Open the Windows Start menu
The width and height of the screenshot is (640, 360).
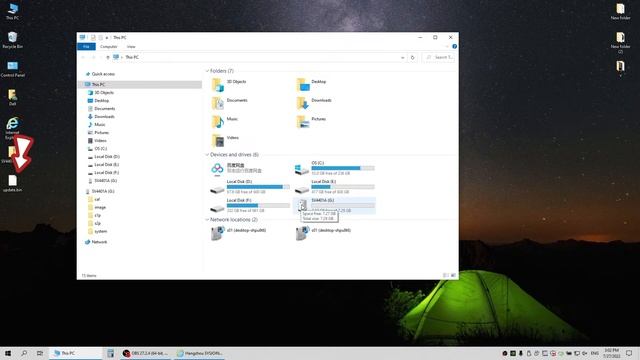(7, 353)
